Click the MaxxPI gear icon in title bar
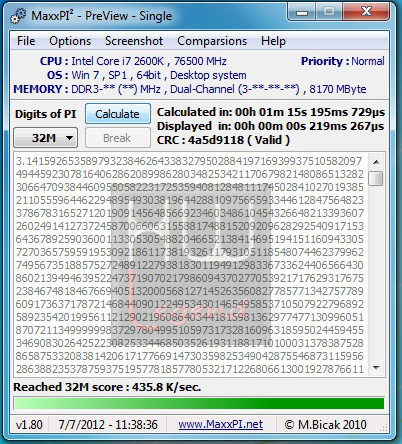The width and height of the screenshot is (402, 444). click(18, 16)
